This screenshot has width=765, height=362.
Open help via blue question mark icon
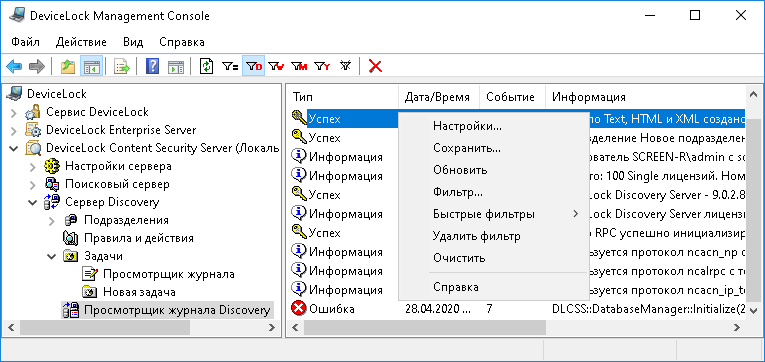[152, 66]
